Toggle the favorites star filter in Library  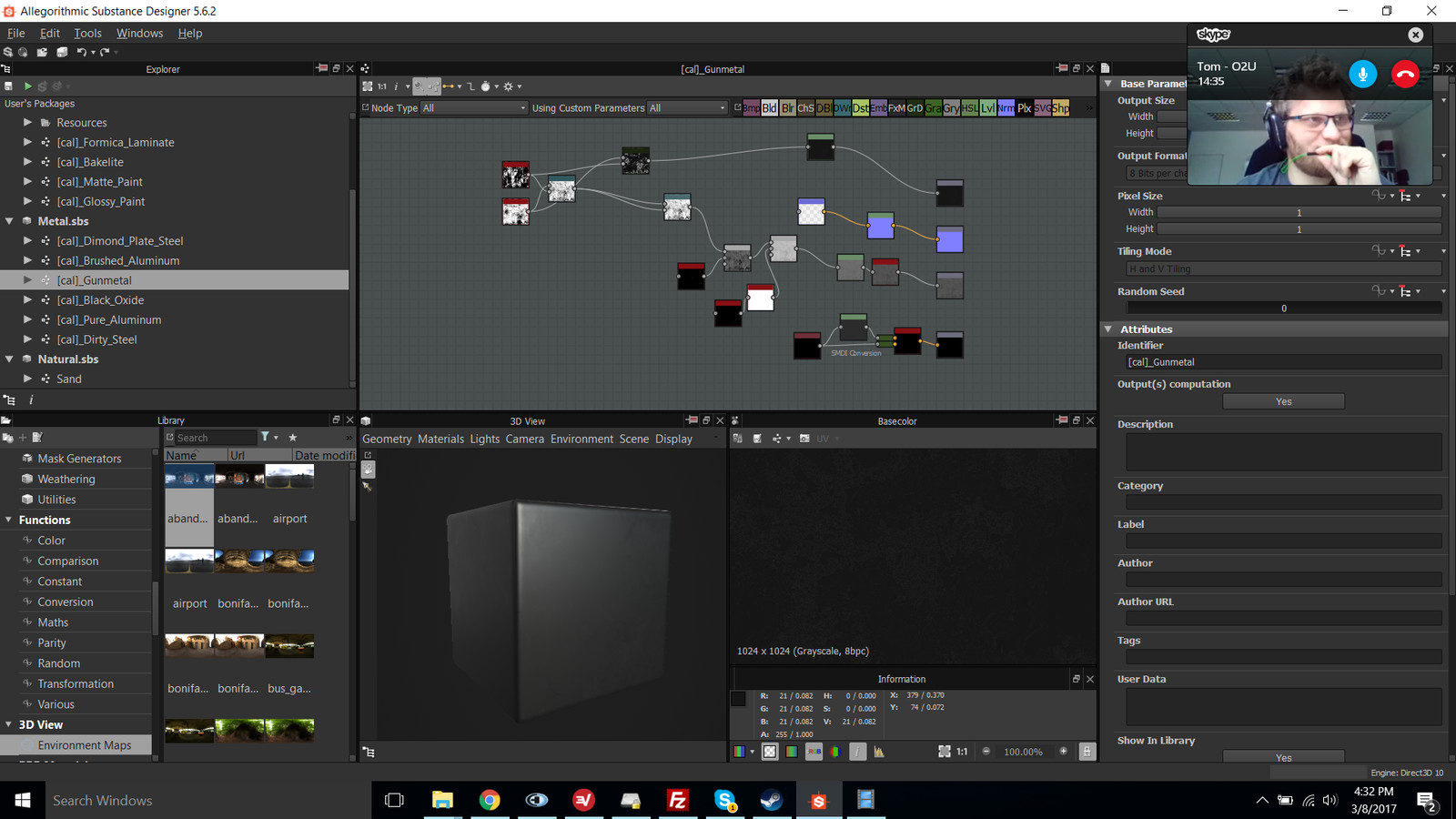[x=293, y=438]
